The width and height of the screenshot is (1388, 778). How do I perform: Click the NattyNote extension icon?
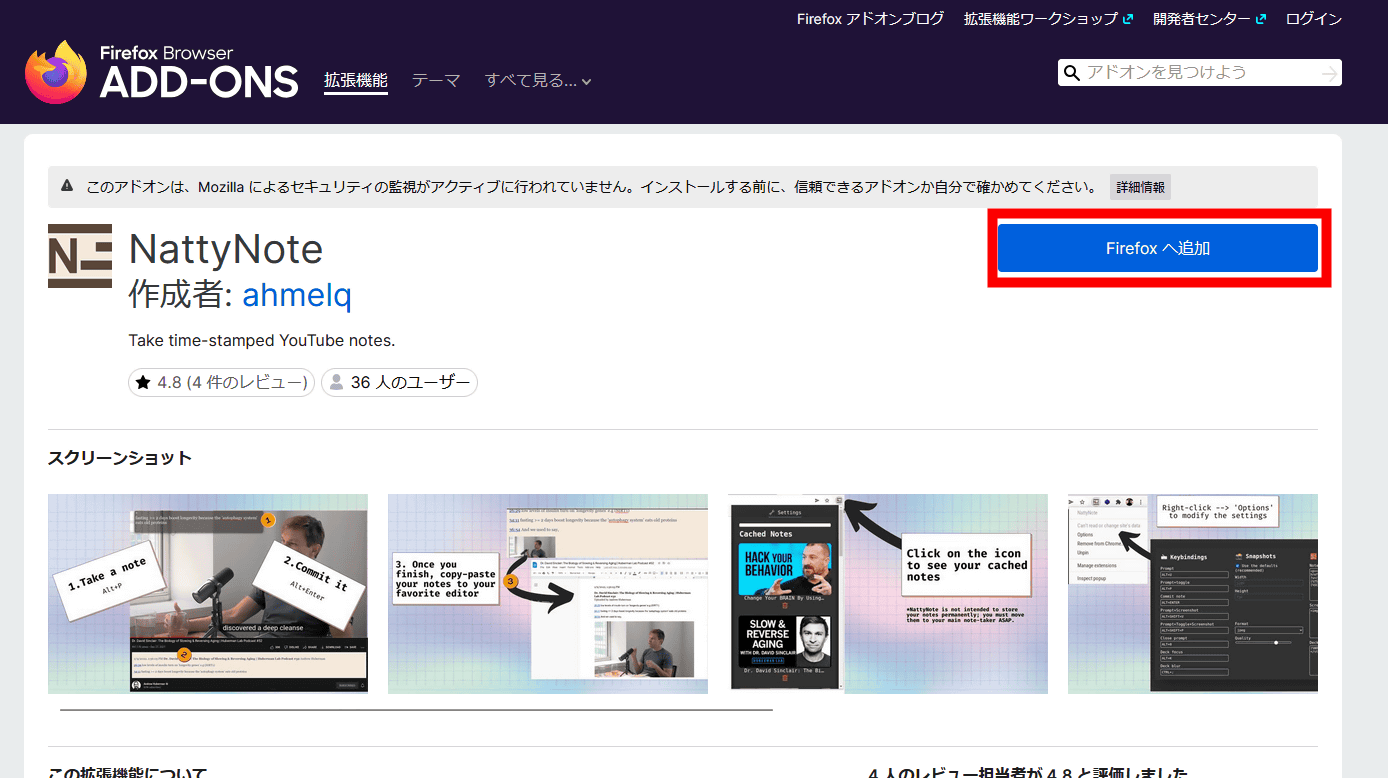point(80,256)
